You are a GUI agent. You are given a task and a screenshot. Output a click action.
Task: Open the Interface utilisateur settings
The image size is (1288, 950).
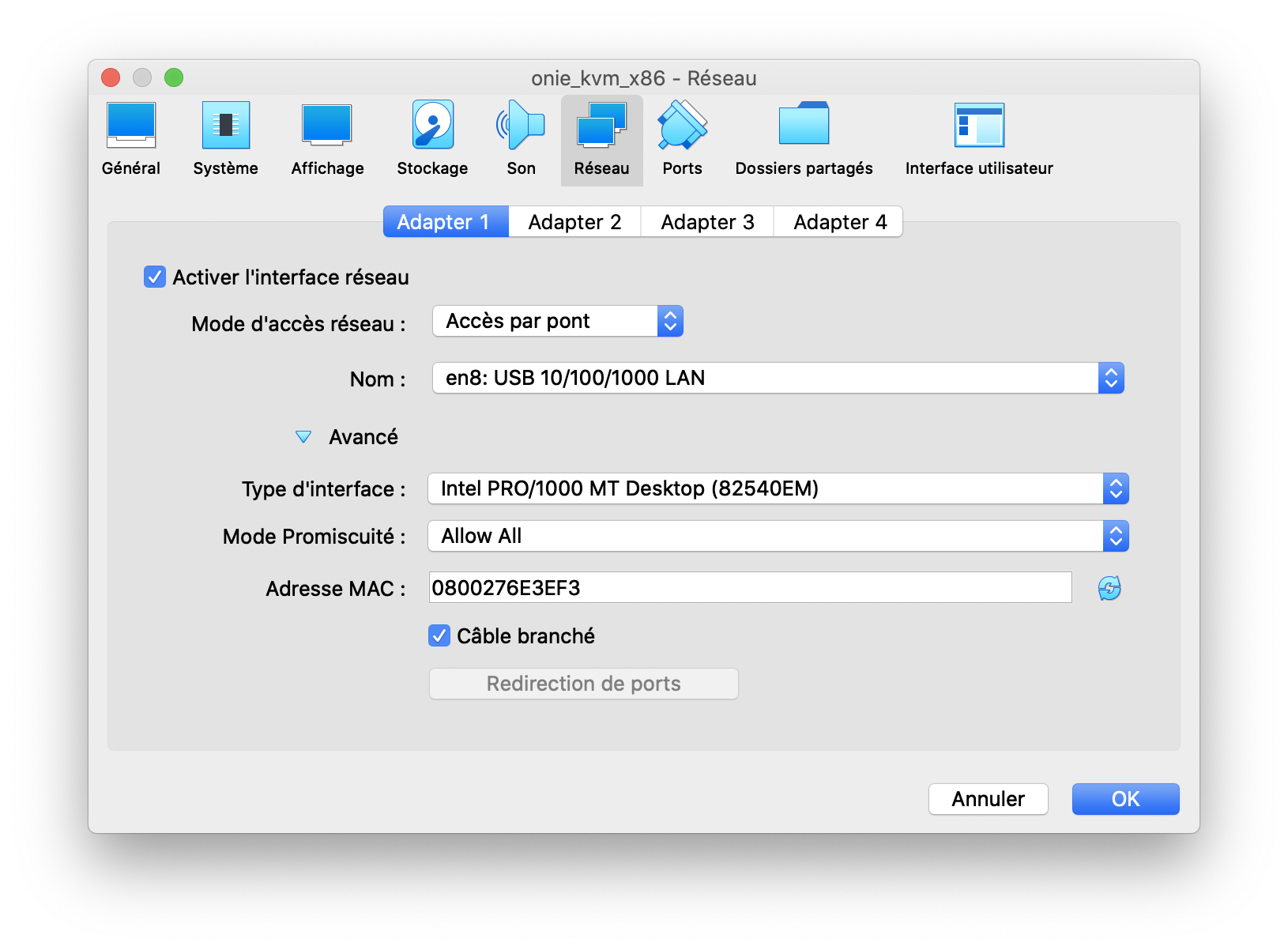click(979, 139)
